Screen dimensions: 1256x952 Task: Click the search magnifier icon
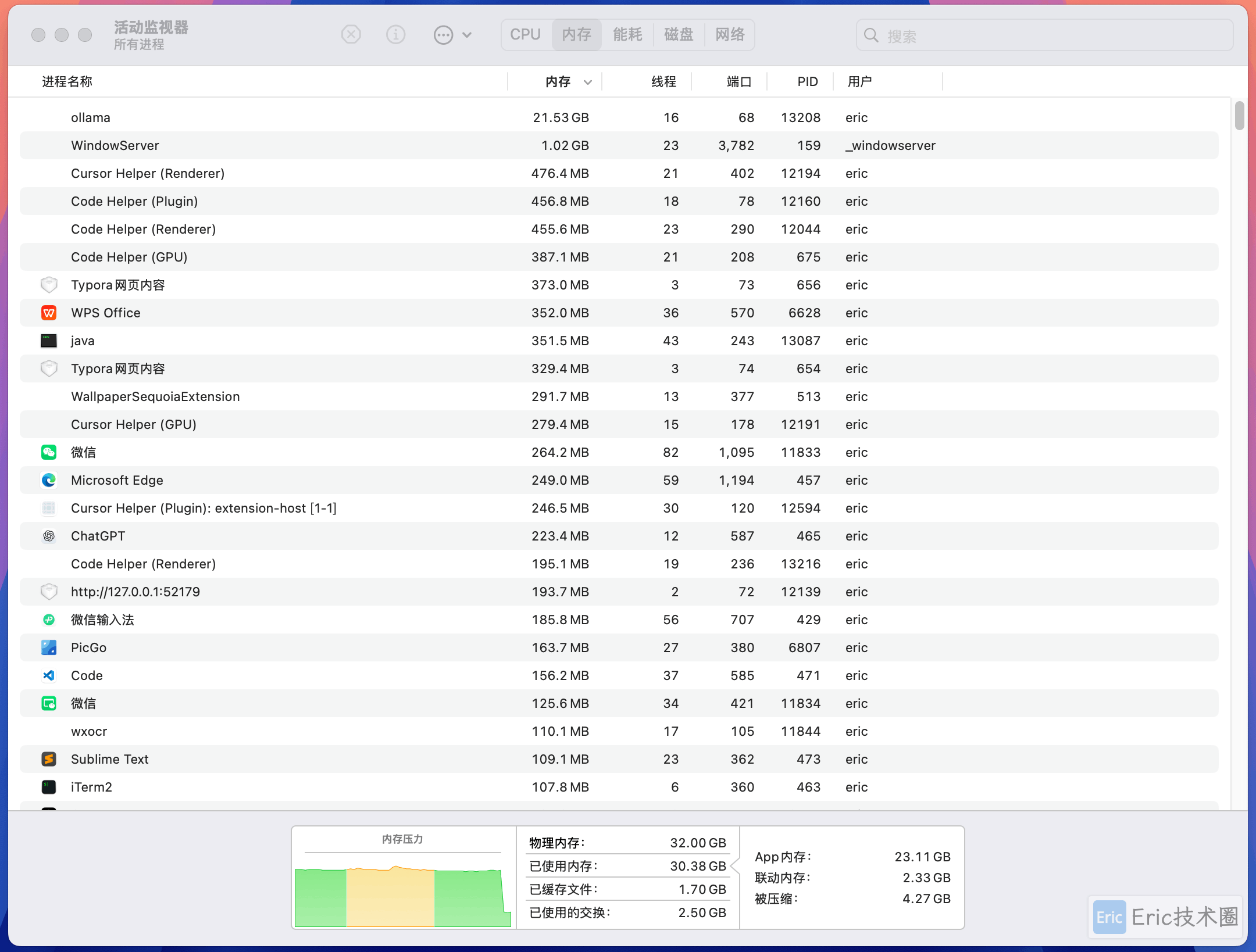point(870,35)
